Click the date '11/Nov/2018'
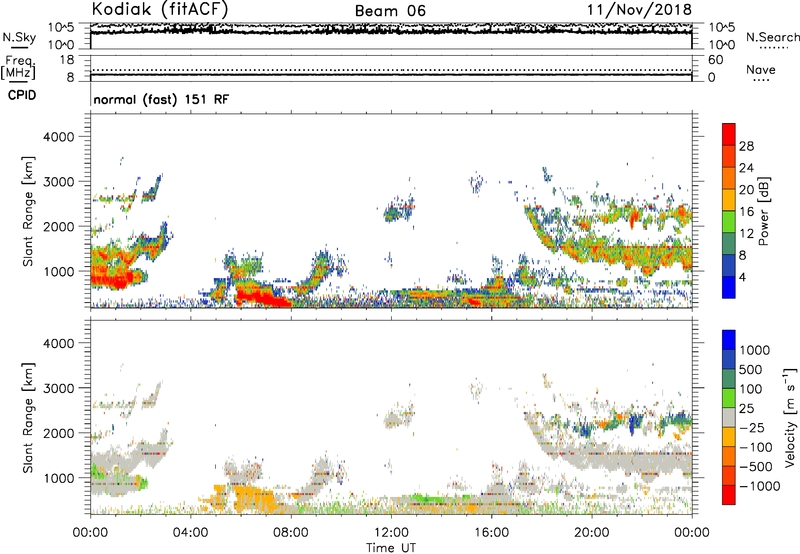Screen dimensions: 800x554 (639, 9)
